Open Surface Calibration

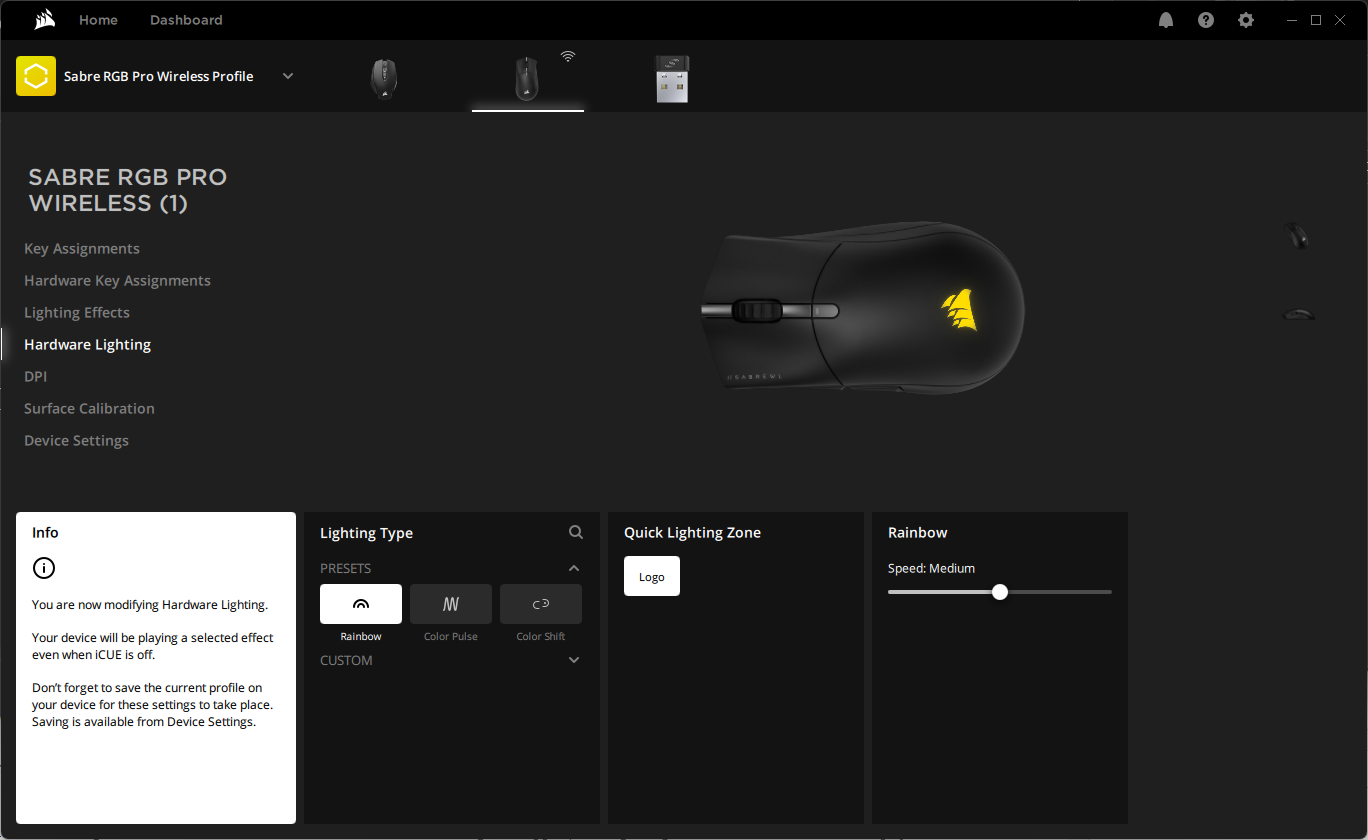click(x=89, y=409)
